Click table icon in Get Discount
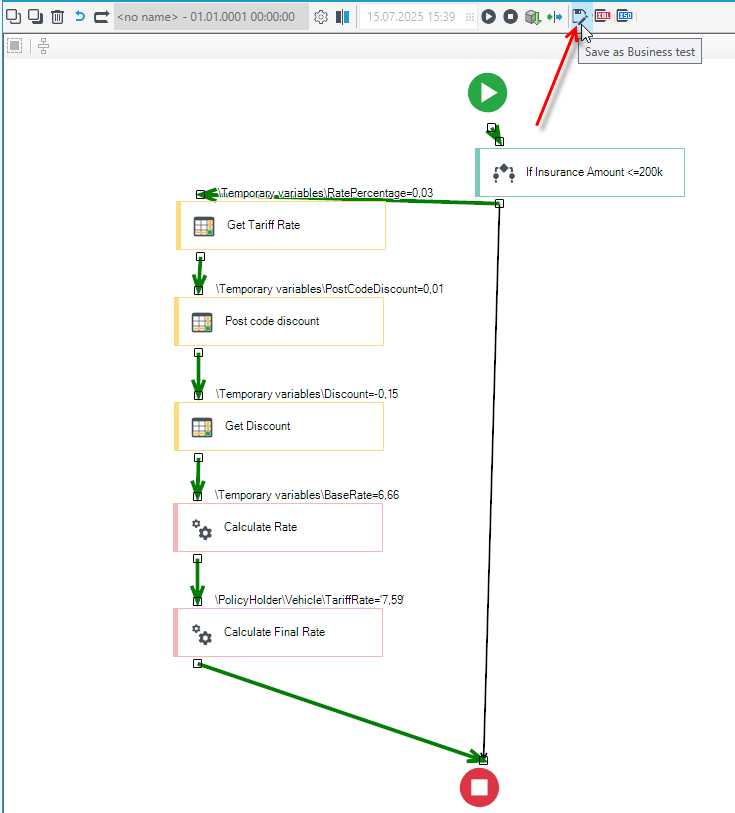 tap(202, 427)
